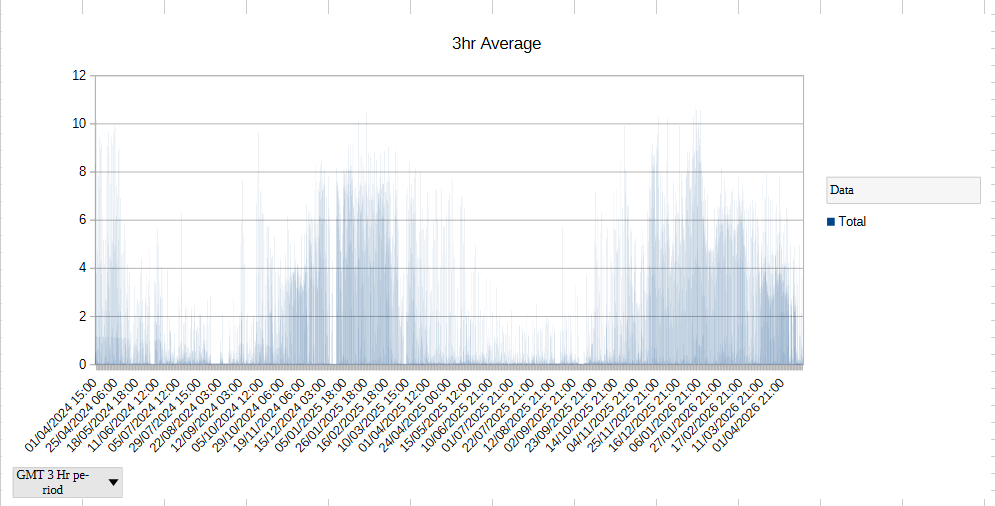Select the 01/04/2024 15:00 X-axis label
Image resolution: width=995 pixels, height=506 pixels.
pos(62,412)
